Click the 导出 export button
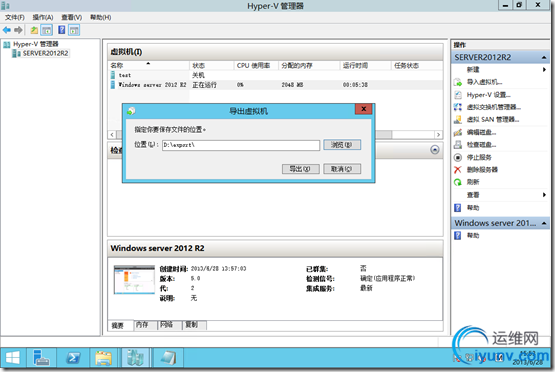555x372 pixels. 301,169
